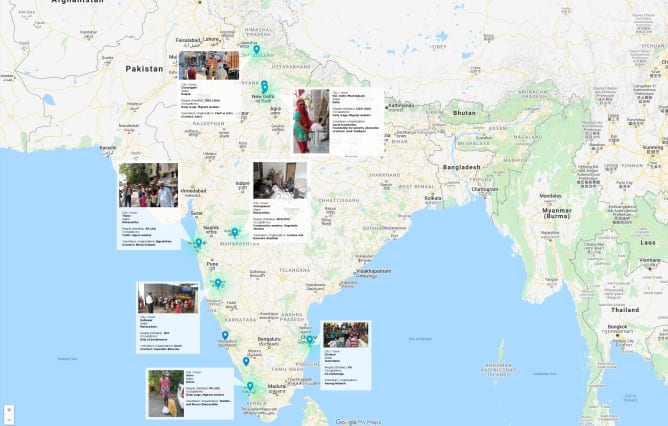Click the pin south of Pune

(218, 283)
